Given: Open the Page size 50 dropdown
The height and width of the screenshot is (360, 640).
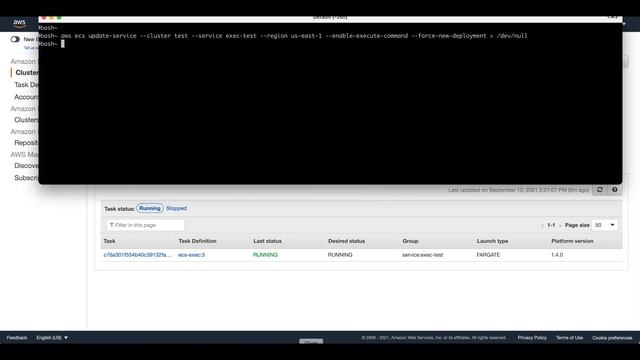Looking at the screenshot, I should pyautogui.click(x=604, y=225).
